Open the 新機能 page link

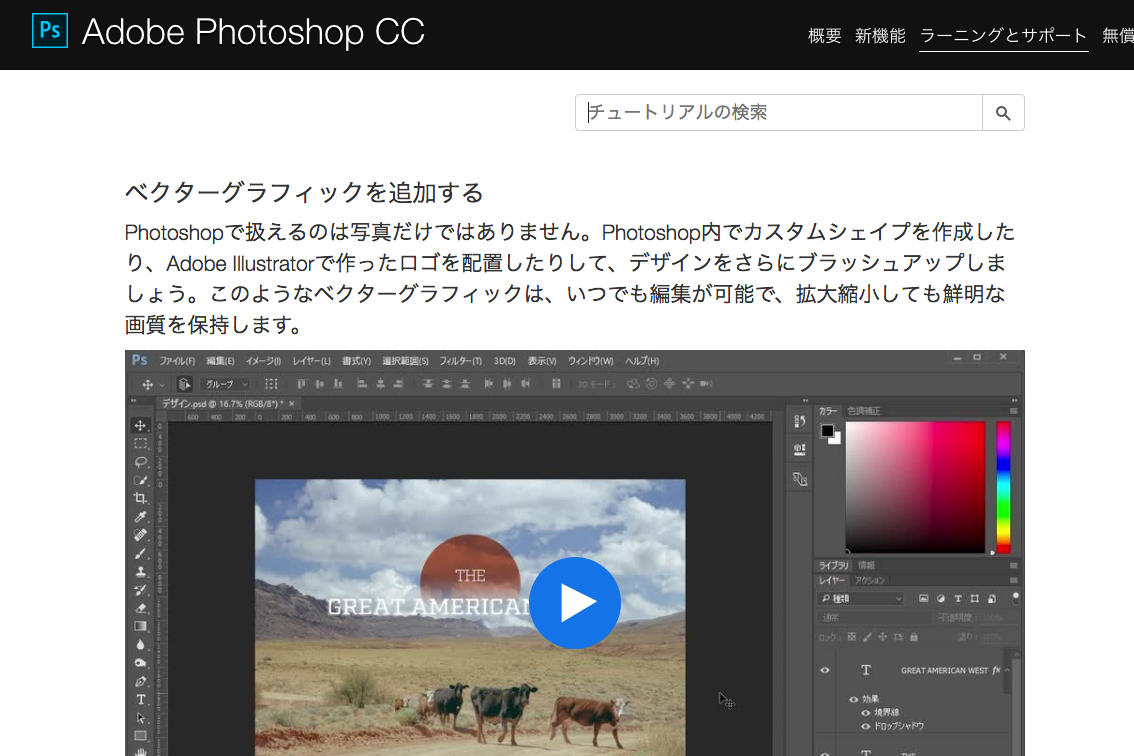(x=880, y=35)
